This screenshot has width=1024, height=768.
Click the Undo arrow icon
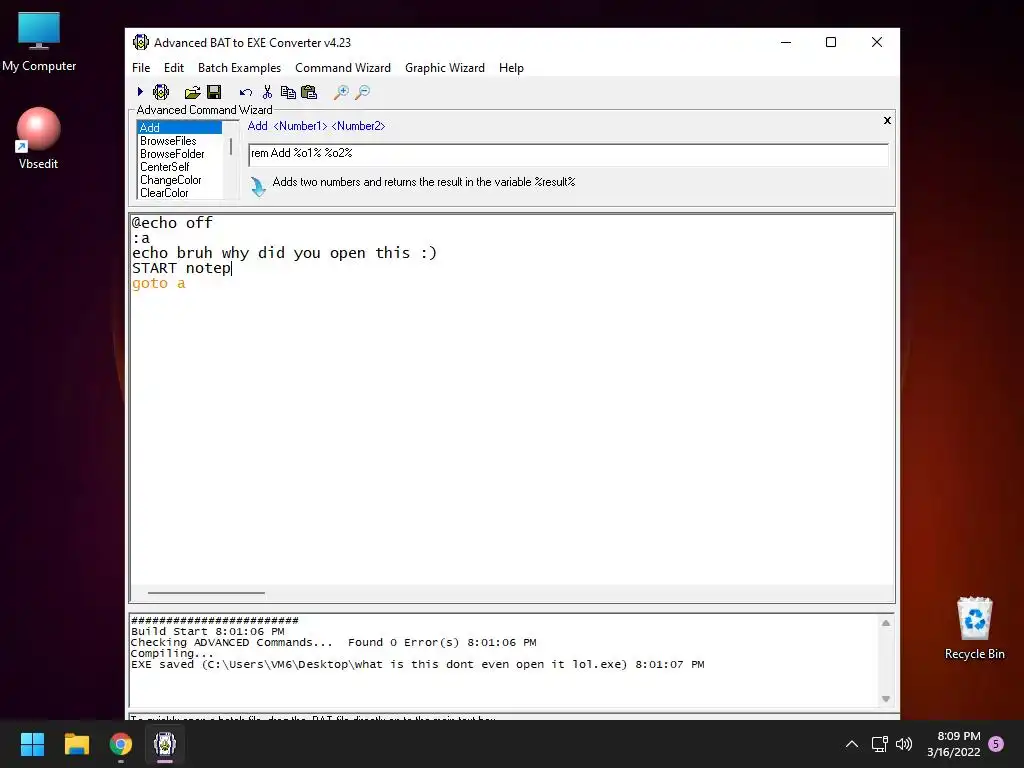[x=246, y=92]
